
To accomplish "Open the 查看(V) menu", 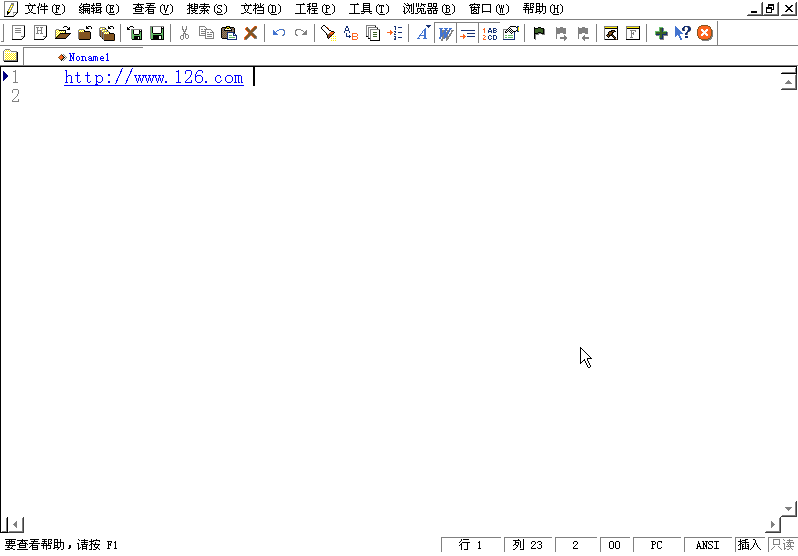I will click(153, 9).
